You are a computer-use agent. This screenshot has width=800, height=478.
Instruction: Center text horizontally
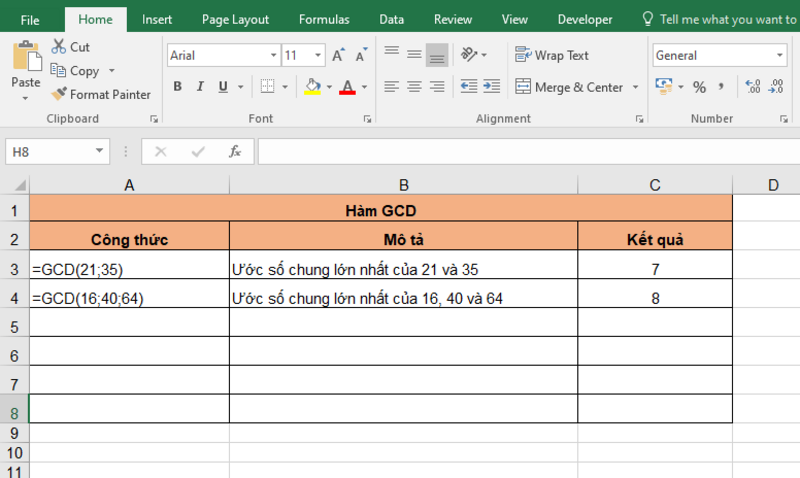click(x=414, y=86)
